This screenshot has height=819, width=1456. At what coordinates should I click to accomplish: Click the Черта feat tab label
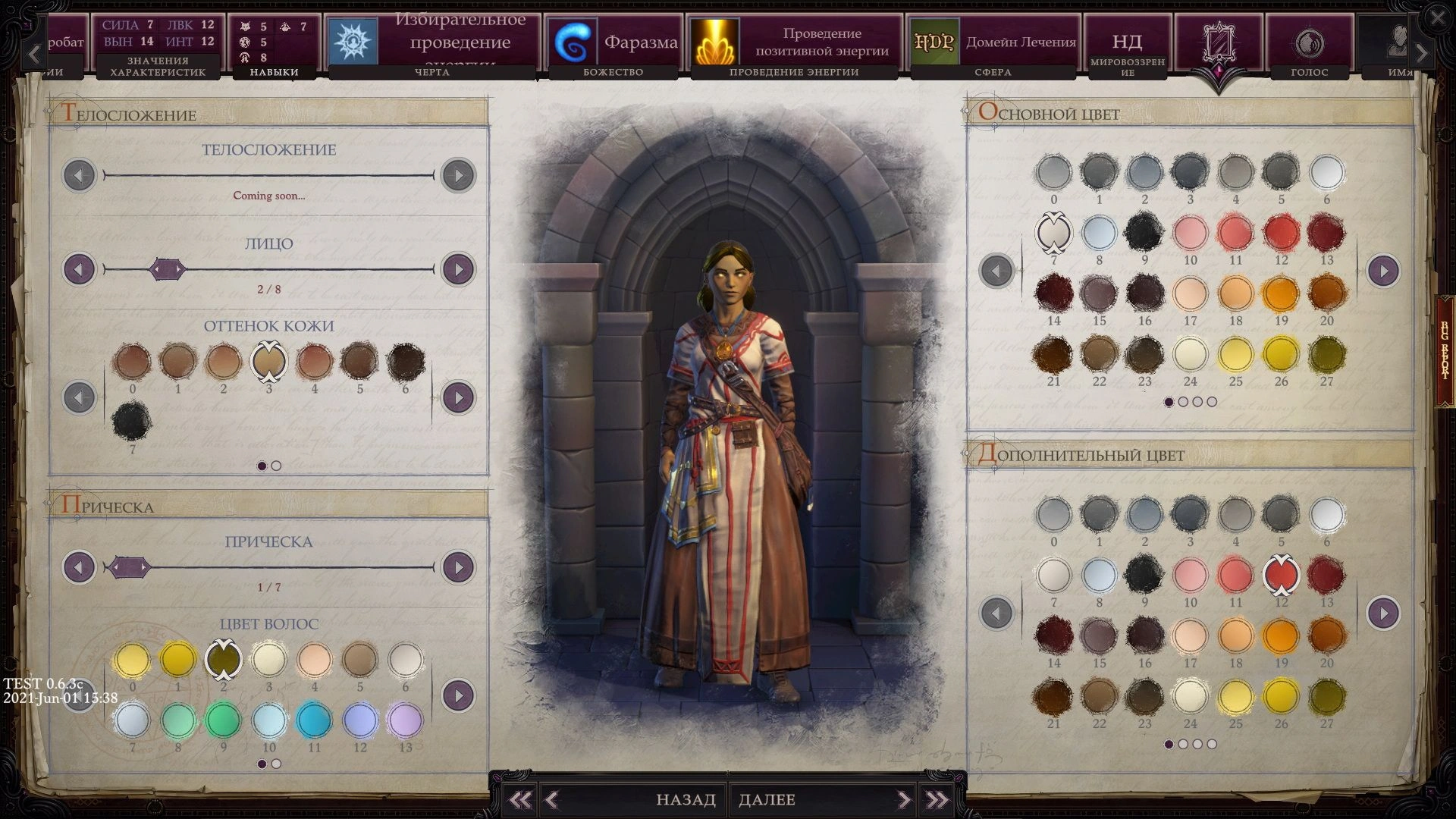[432, 72]
